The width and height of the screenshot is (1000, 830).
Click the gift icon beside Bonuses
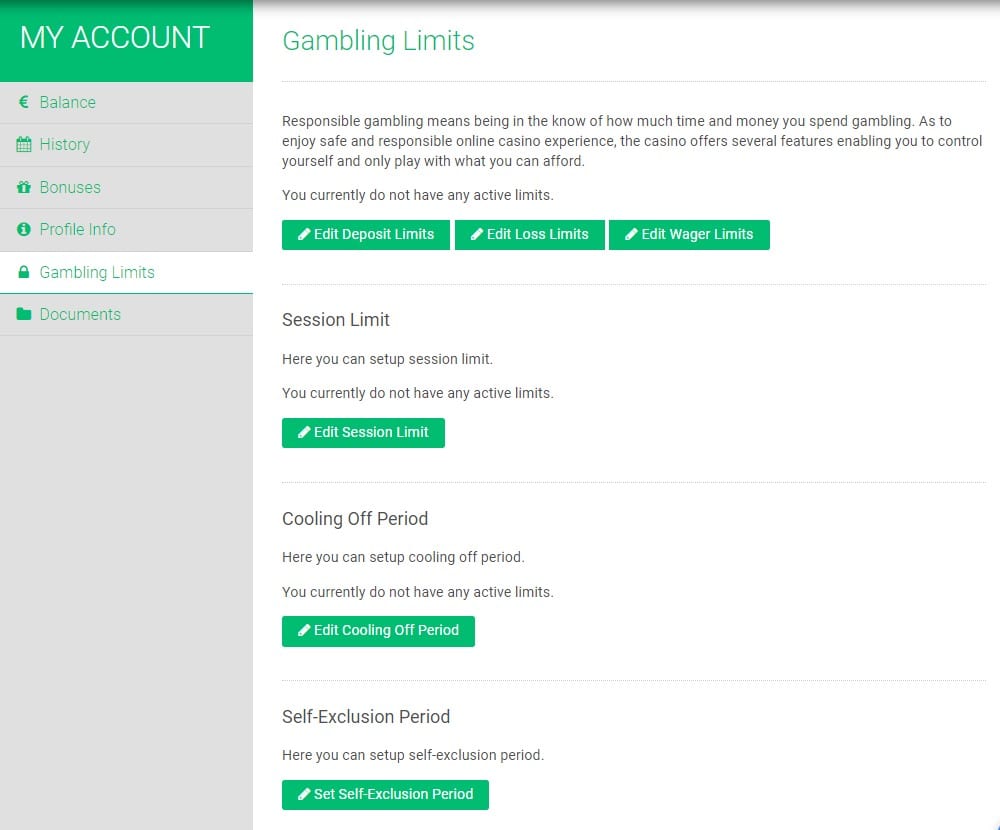[x=24, y=187]
